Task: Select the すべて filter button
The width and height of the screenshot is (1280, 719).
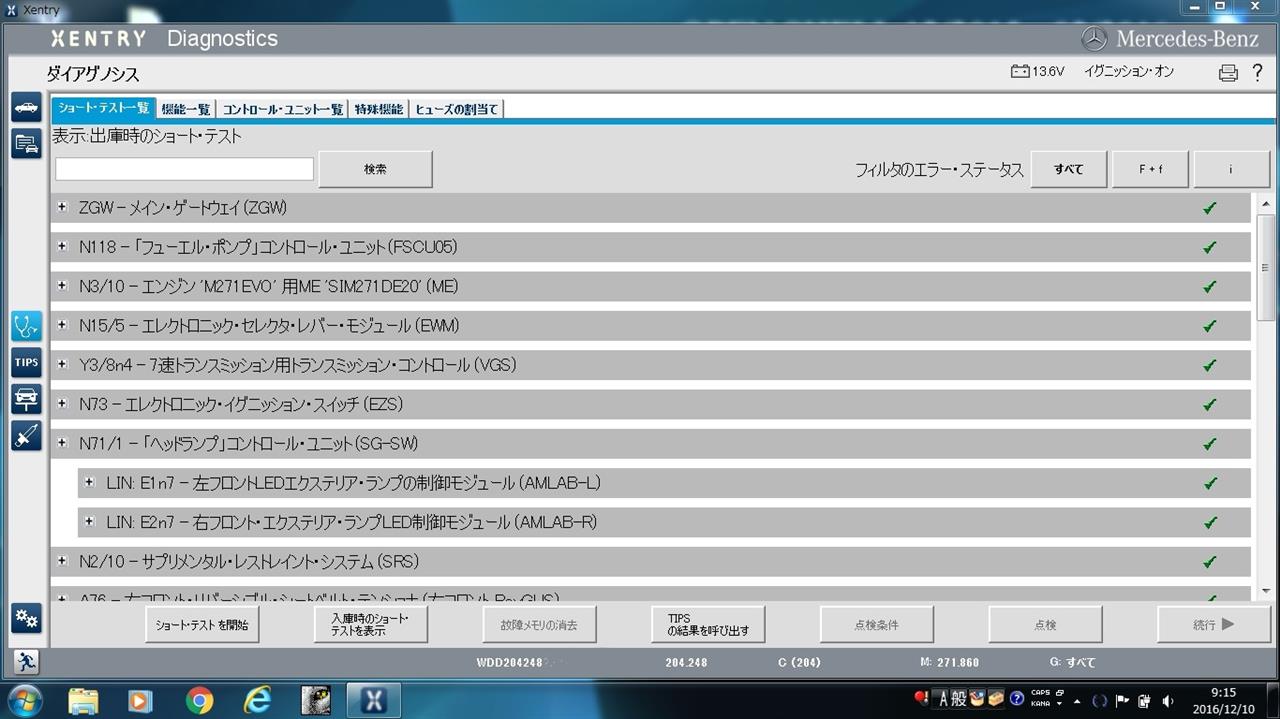Action: coord(1069,169)
